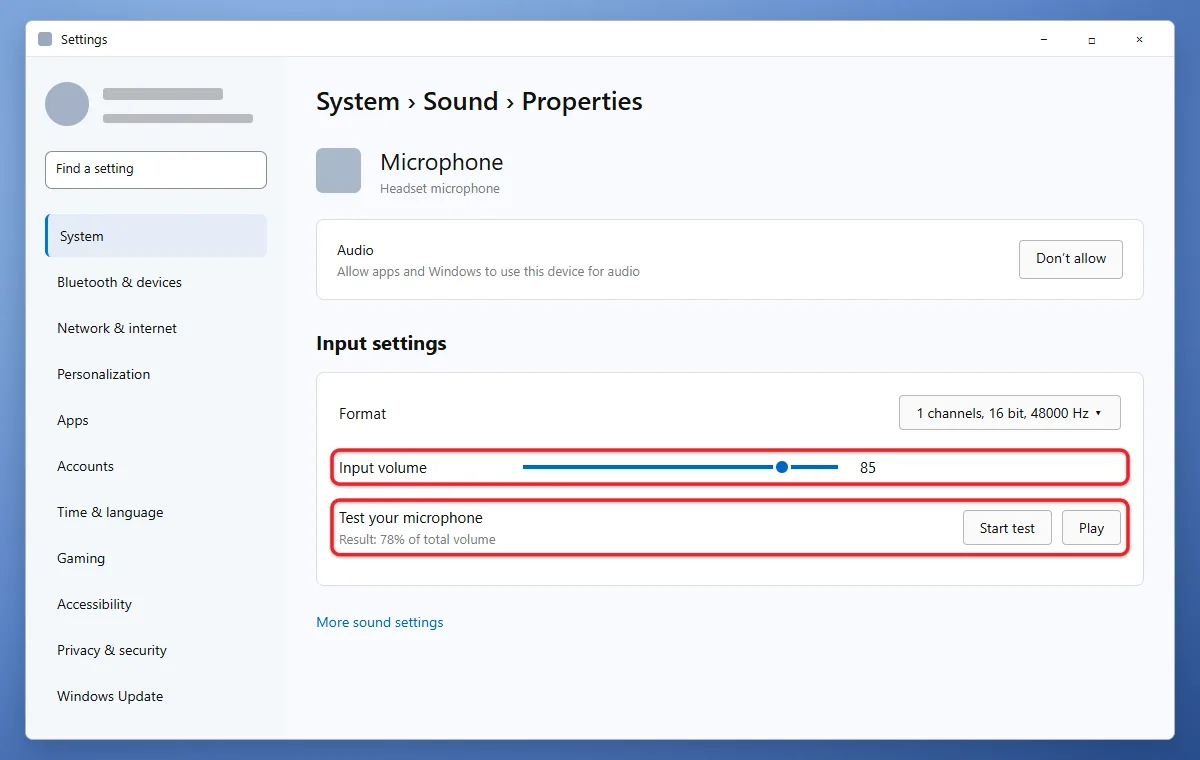
Task: Click the Result: 78% of total volume text
Action: 417,540
